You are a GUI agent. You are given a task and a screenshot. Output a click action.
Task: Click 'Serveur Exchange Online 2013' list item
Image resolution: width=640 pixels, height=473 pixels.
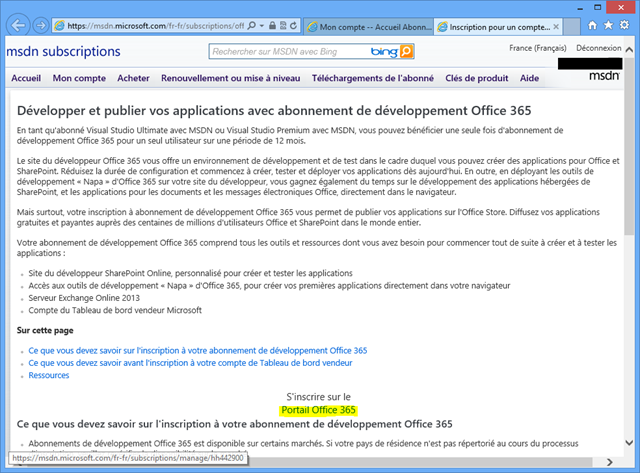tap(84, 298)
